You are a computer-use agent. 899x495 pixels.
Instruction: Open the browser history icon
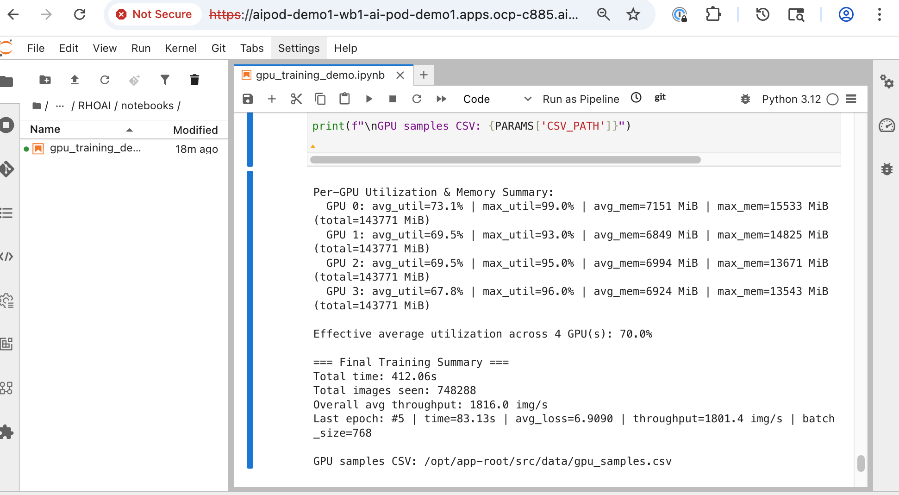[x=762, y=14]
